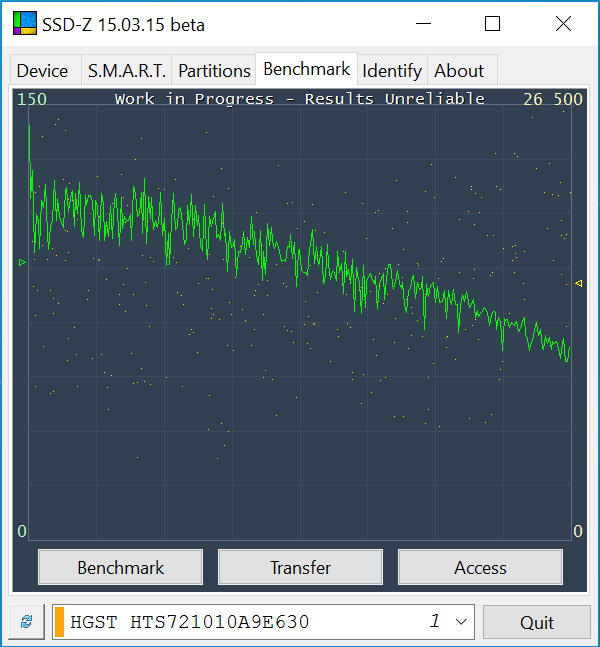Start the Benchmark test button
The width and height of the screenshot is (600, 647).
pyautogui.click(x=120, y=567)
